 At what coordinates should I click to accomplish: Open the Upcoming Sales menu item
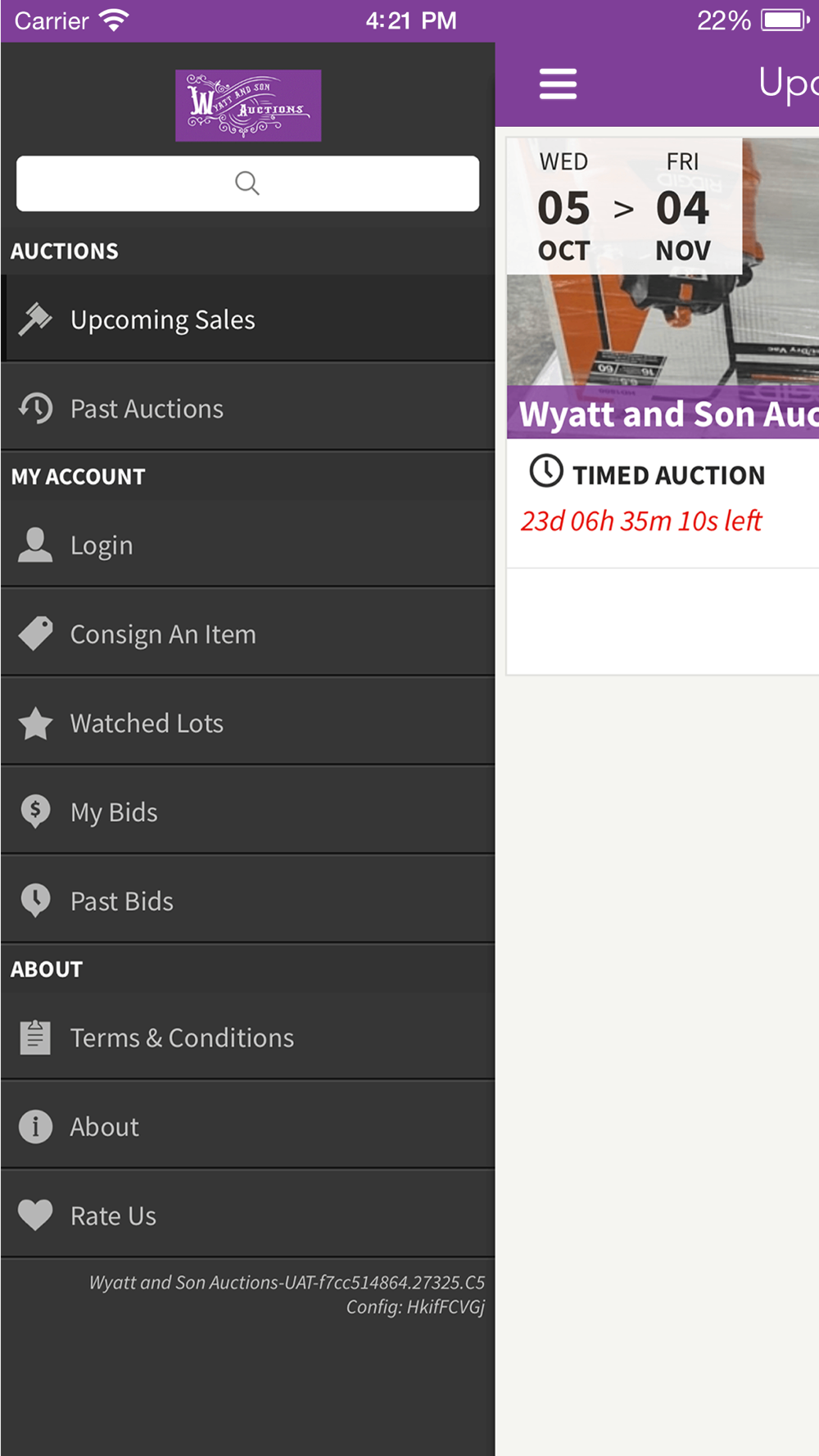pos(163,319)
